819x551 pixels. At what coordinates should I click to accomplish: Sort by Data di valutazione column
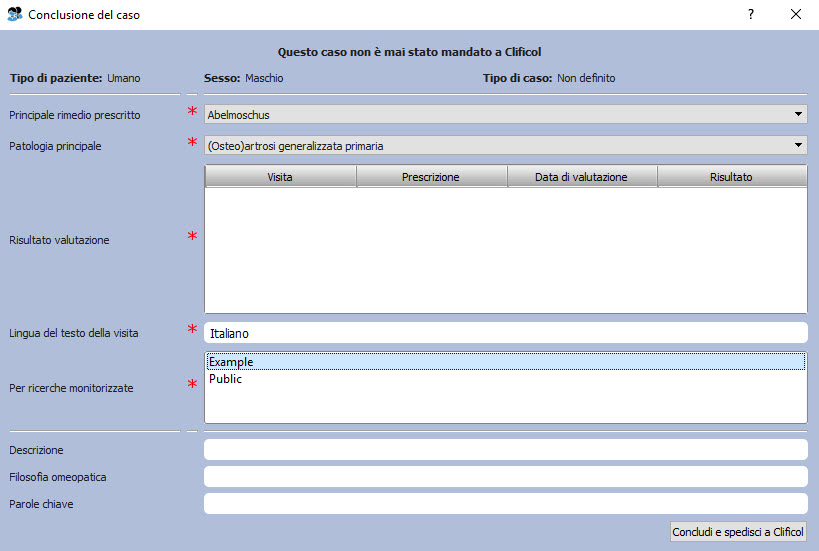click(x=581, y=177)
